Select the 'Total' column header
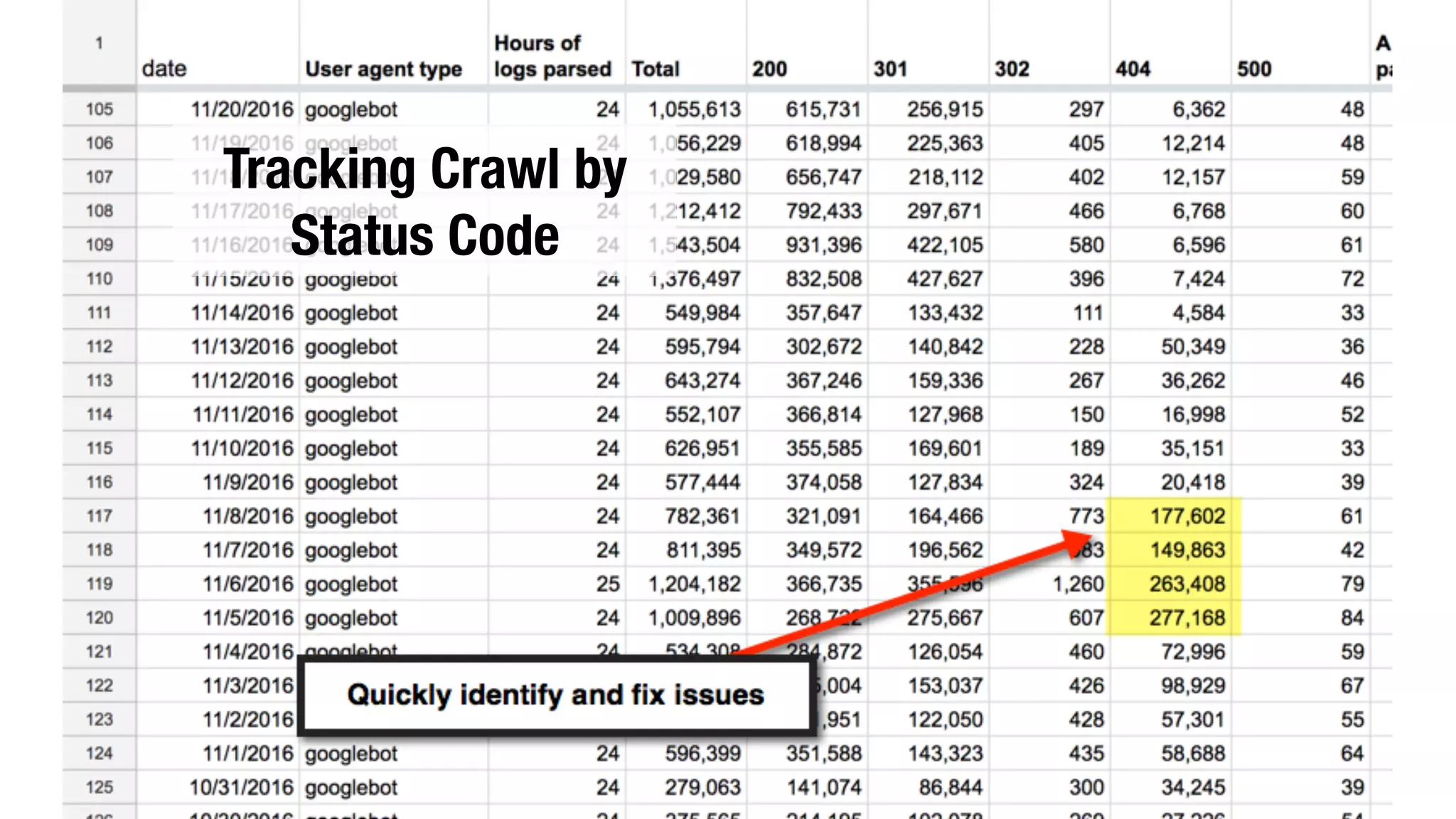1456x819 pixels. [686, 44]
